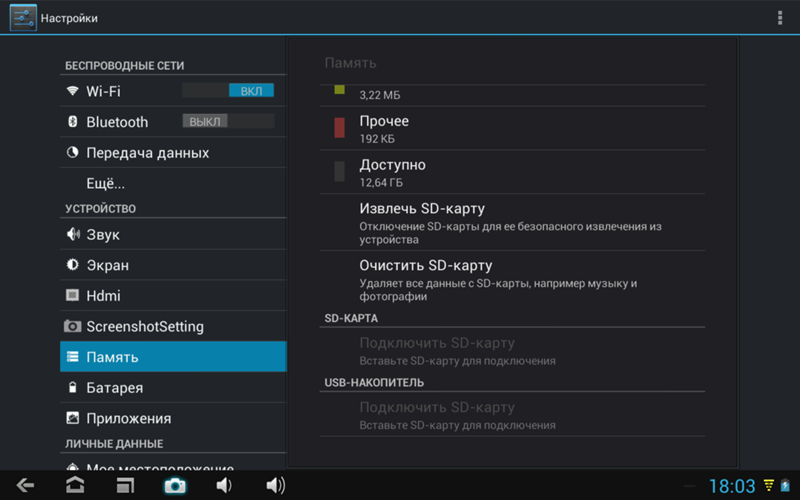Click the speaker icon beside Звук
Screen dimensions: 800x500
point(73,234)
